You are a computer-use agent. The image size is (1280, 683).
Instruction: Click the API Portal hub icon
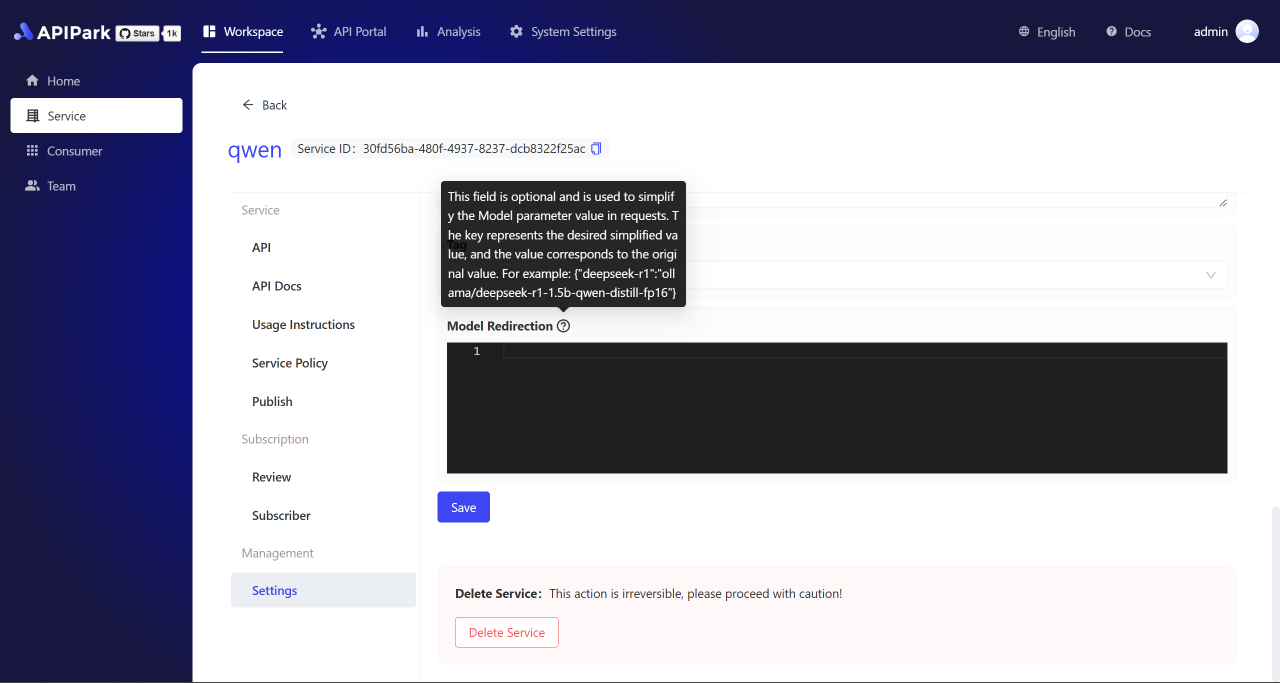point(319,32)
